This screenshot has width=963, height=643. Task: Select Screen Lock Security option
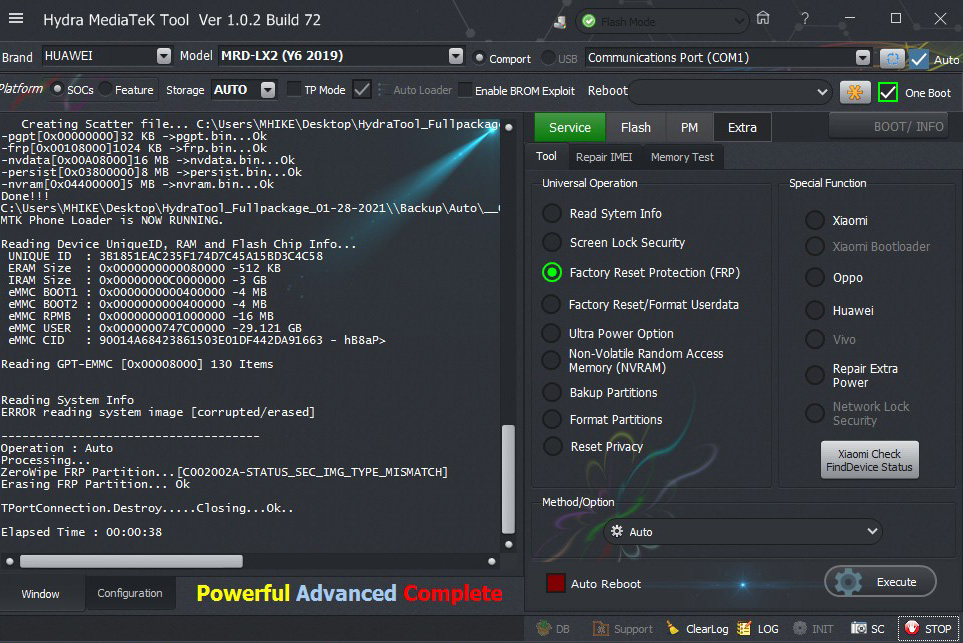coord(552,242)
